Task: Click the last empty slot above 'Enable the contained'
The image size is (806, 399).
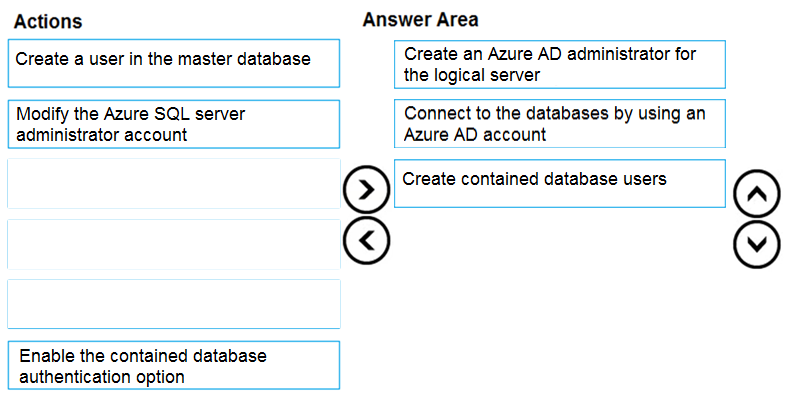Action: (x=174, y=304)
